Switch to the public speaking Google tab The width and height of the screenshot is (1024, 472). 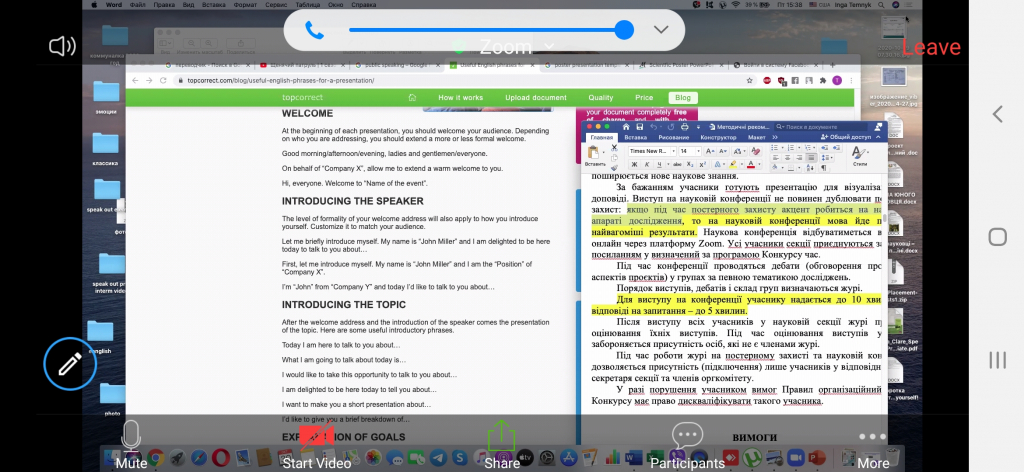click(x=398, y=65)
